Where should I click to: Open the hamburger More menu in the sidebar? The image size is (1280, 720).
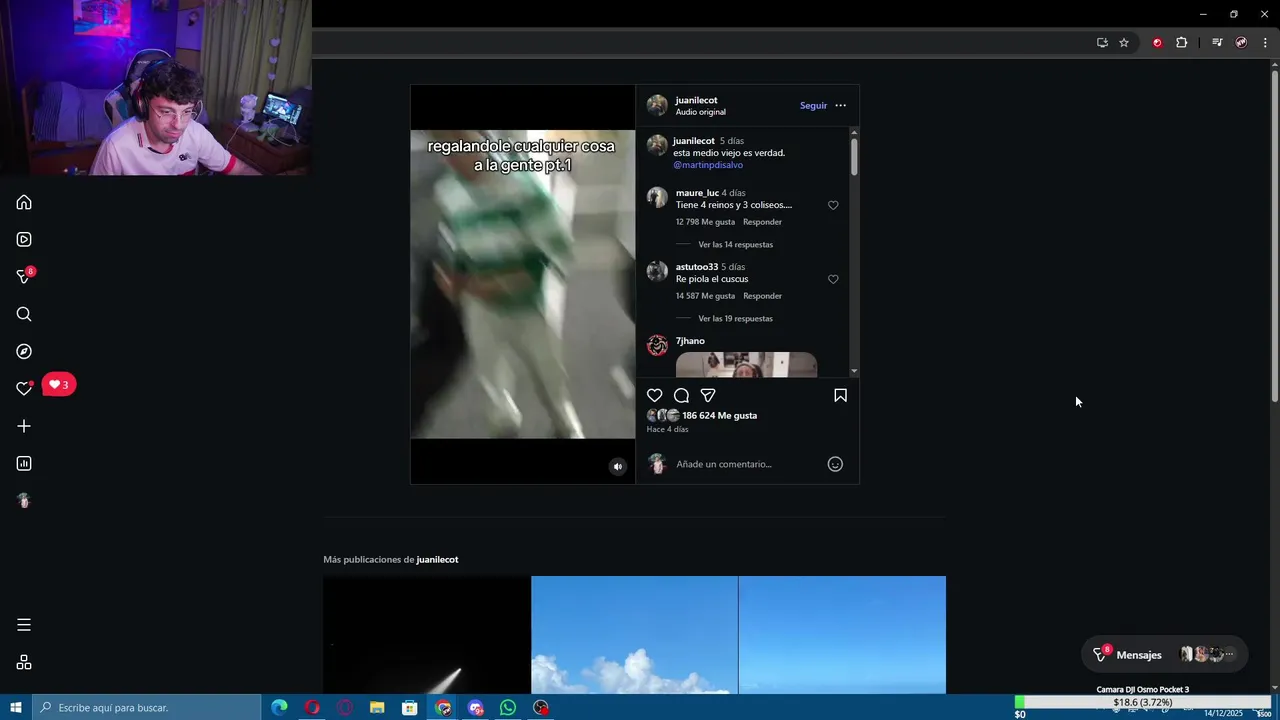24,625
